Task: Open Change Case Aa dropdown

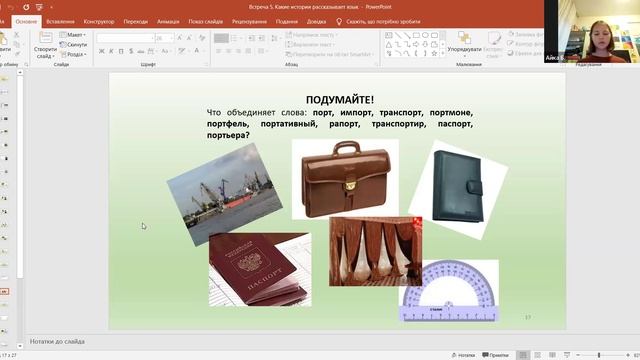Action: (165, 51)
